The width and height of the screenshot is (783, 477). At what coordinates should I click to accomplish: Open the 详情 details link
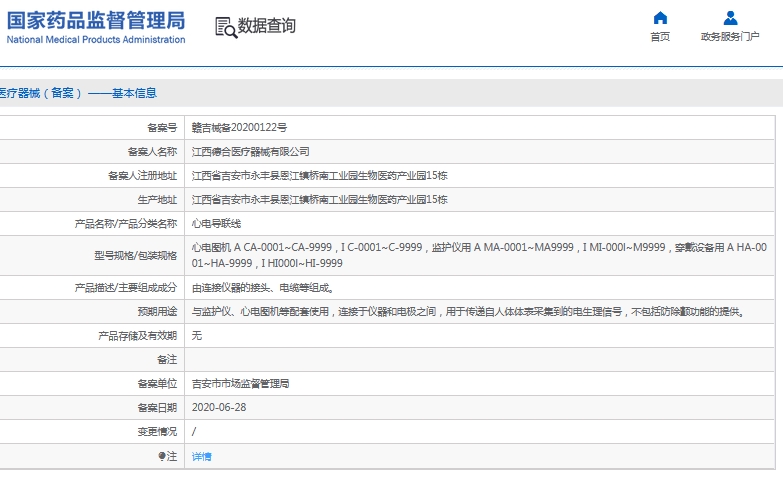tap(202, 456)
